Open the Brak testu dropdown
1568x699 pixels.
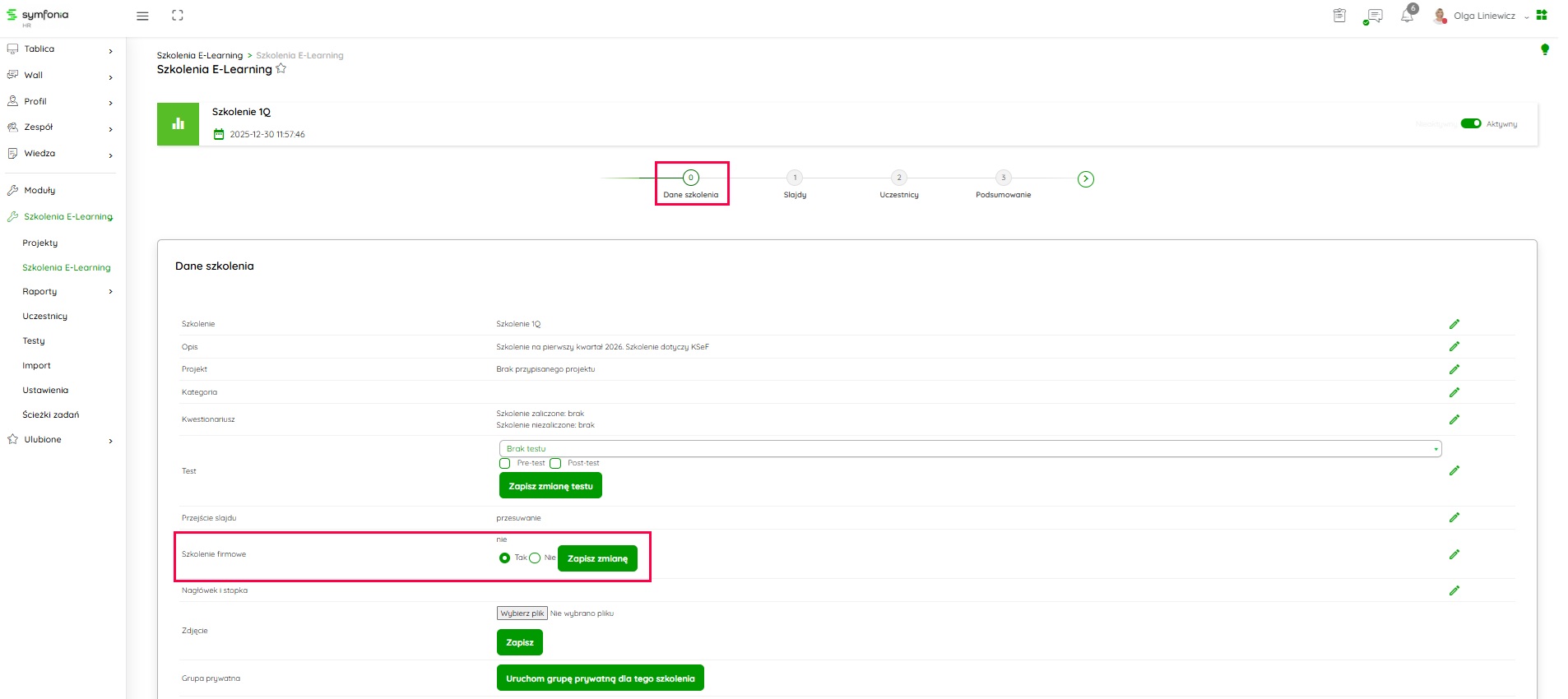click(969, 449)
